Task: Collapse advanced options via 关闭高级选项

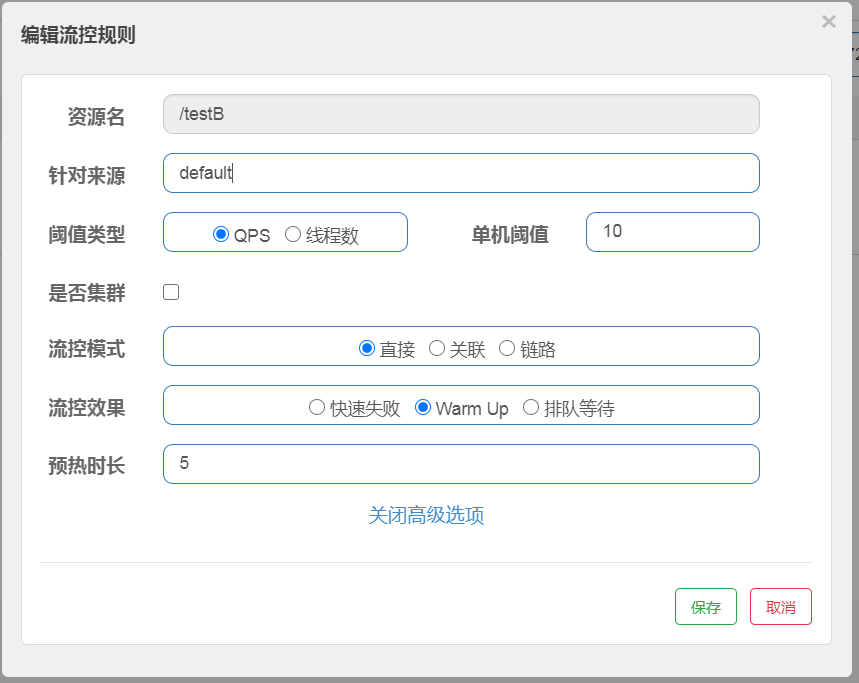Action: (426, 515)
